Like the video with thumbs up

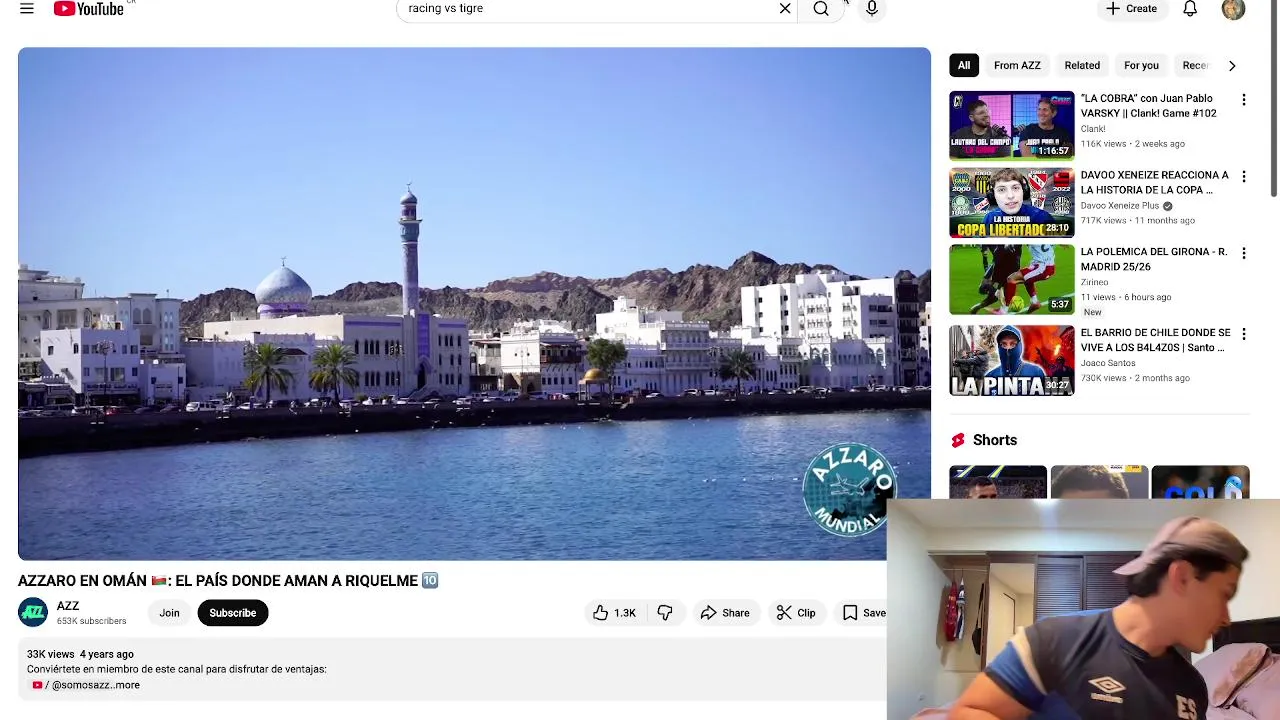[x=614, y=613]
